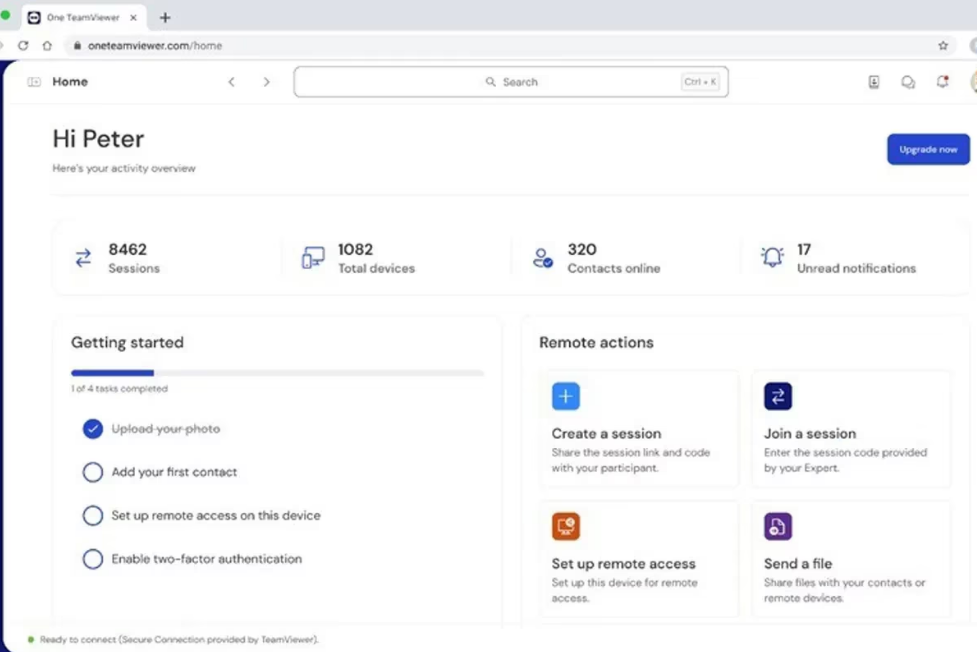Toggle the sidebar panel icon beside Home
977x652 pixels.
(34, 82)
